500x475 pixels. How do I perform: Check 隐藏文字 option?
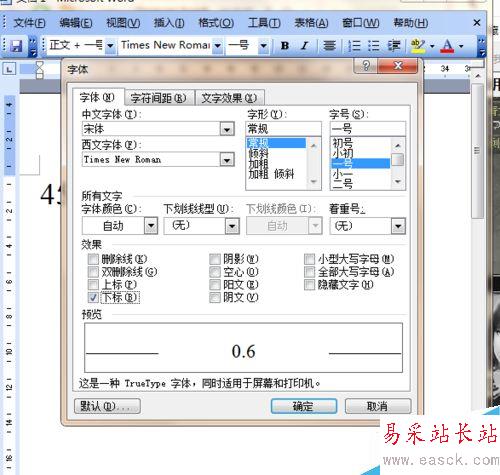click(x=309, y=284)
